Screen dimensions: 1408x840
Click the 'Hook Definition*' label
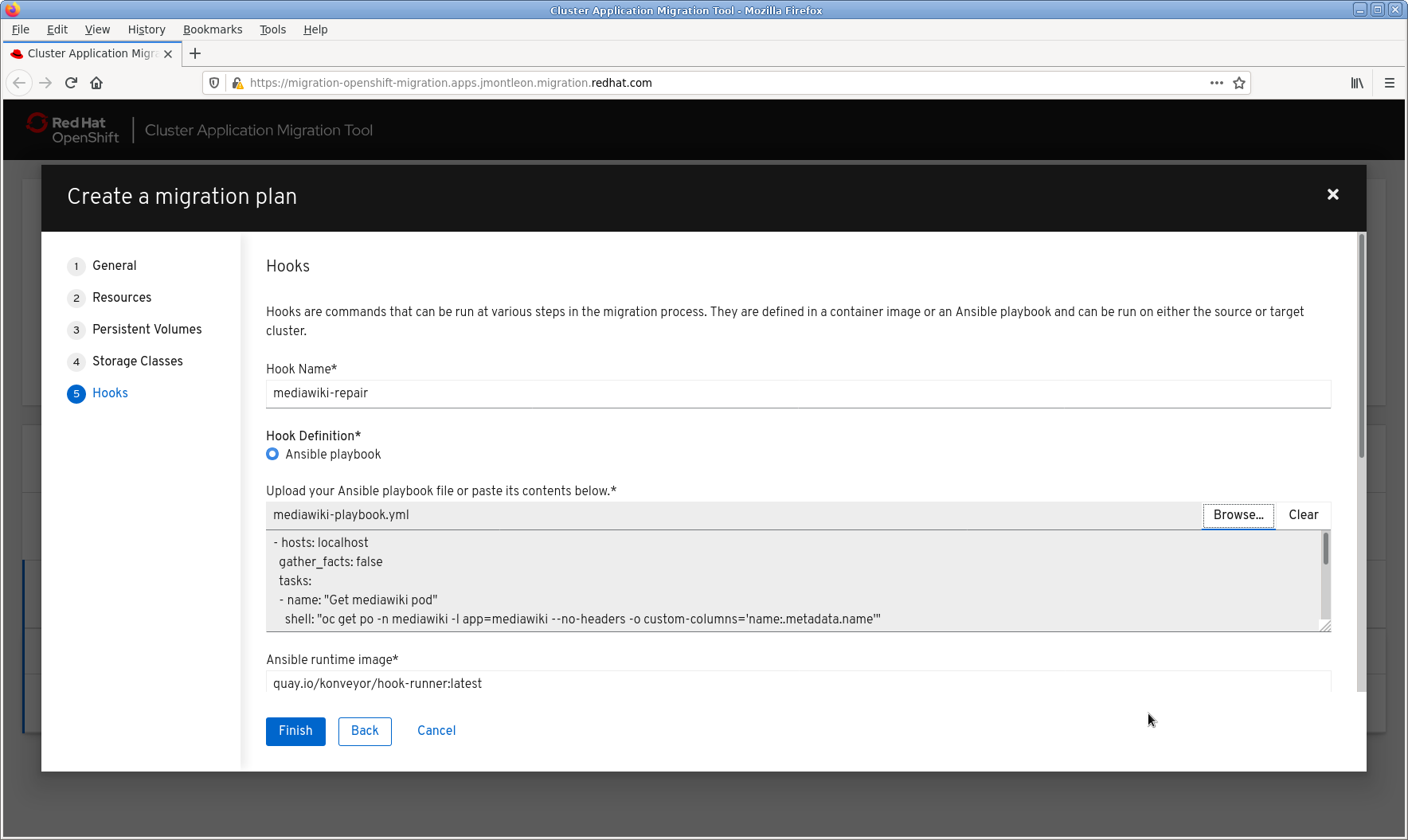pyautogui.click(x=314, y=436)
